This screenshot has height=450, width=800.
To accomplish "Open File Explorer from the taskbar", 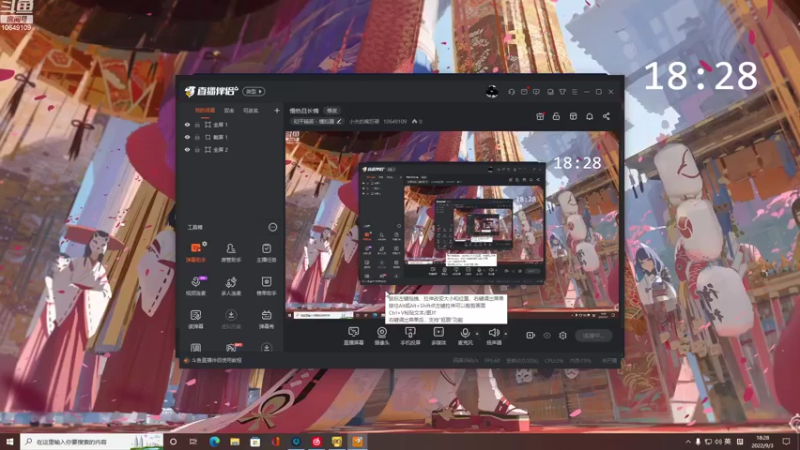I will tap(235, 441).
